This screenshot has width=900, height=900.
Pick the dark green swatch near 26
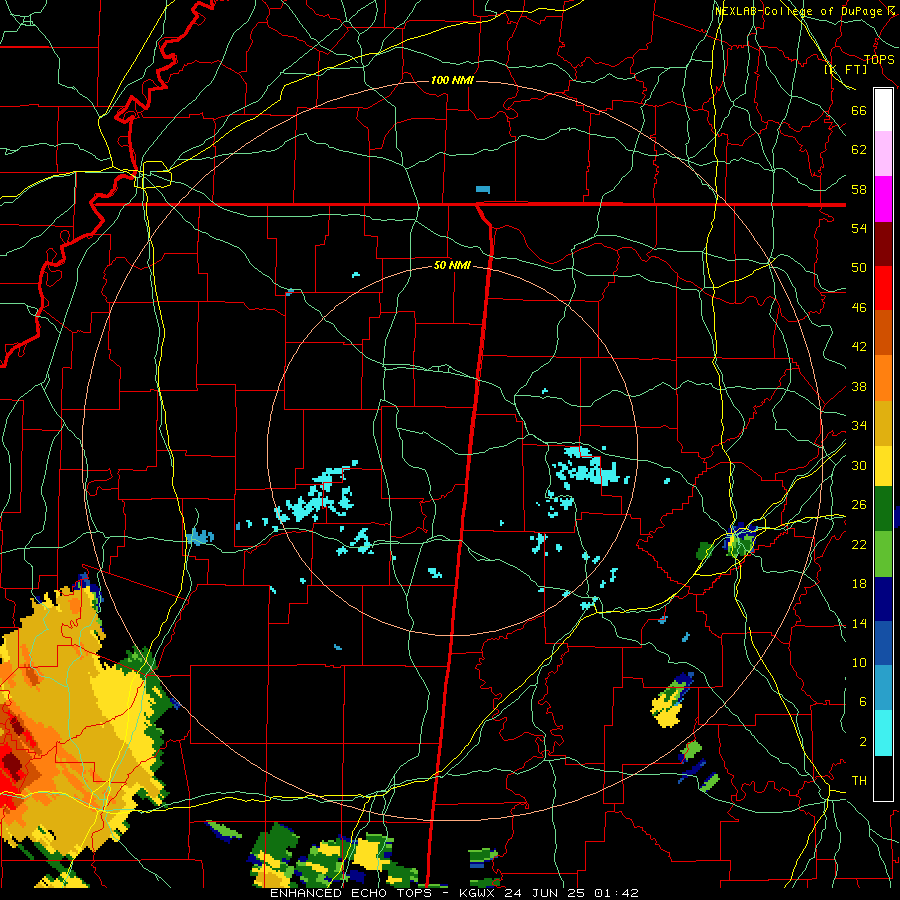[883, 508]
